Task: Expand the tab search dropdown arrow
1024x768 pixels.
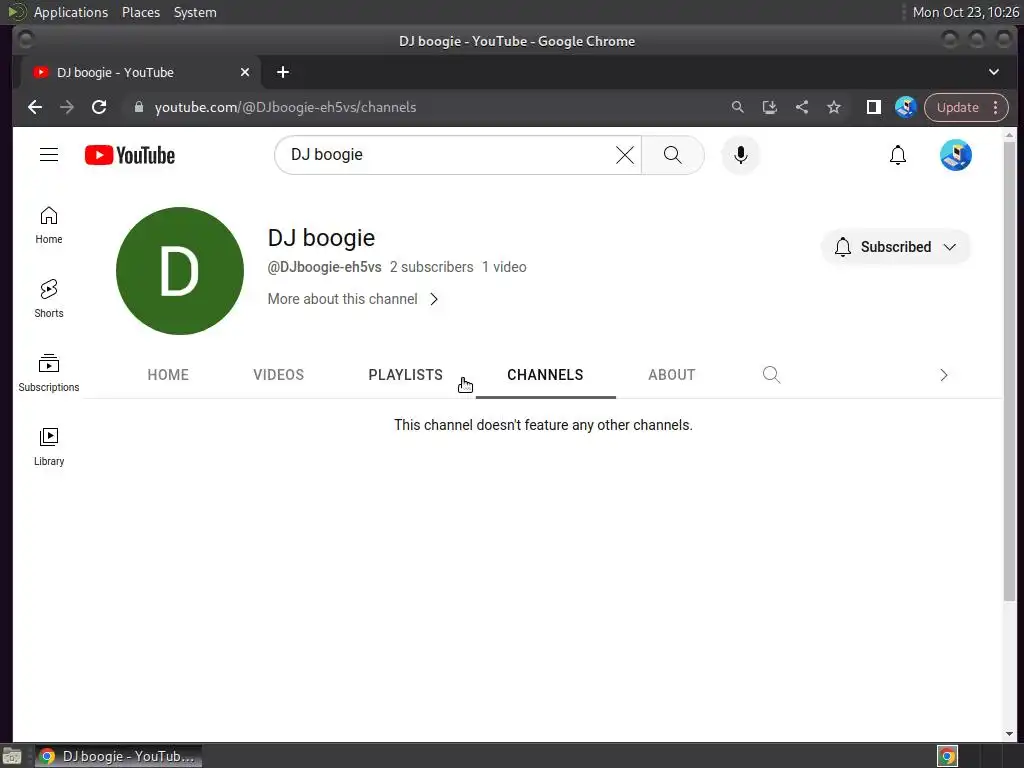Action: (x=993, y=72)
